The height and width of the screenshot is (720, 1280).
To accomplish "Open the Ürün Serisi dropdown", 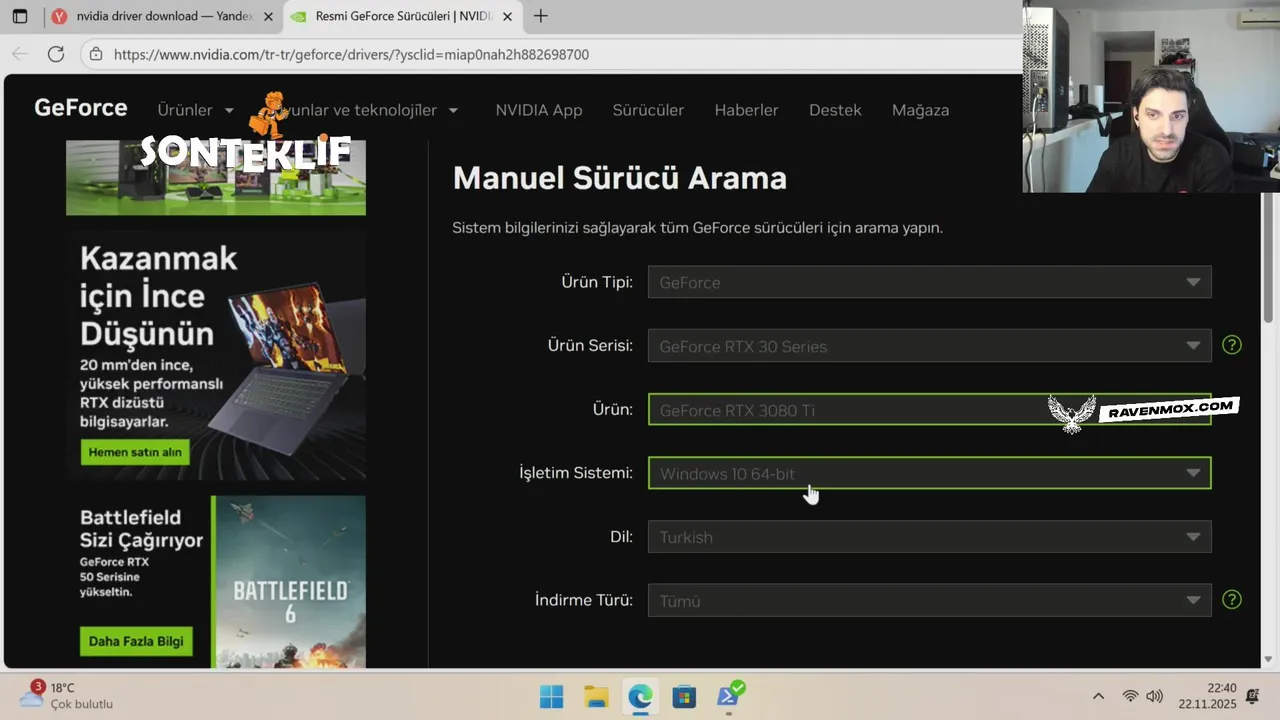I will click(929, 346).
